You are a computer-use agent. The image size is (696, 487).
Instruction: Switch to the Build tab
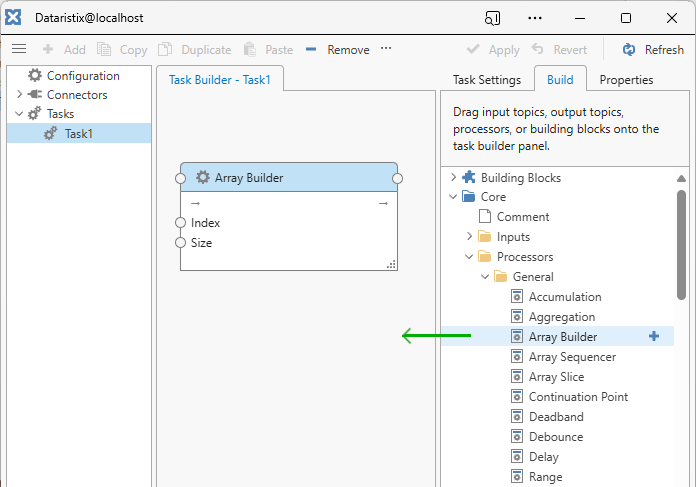coord(560,79)
